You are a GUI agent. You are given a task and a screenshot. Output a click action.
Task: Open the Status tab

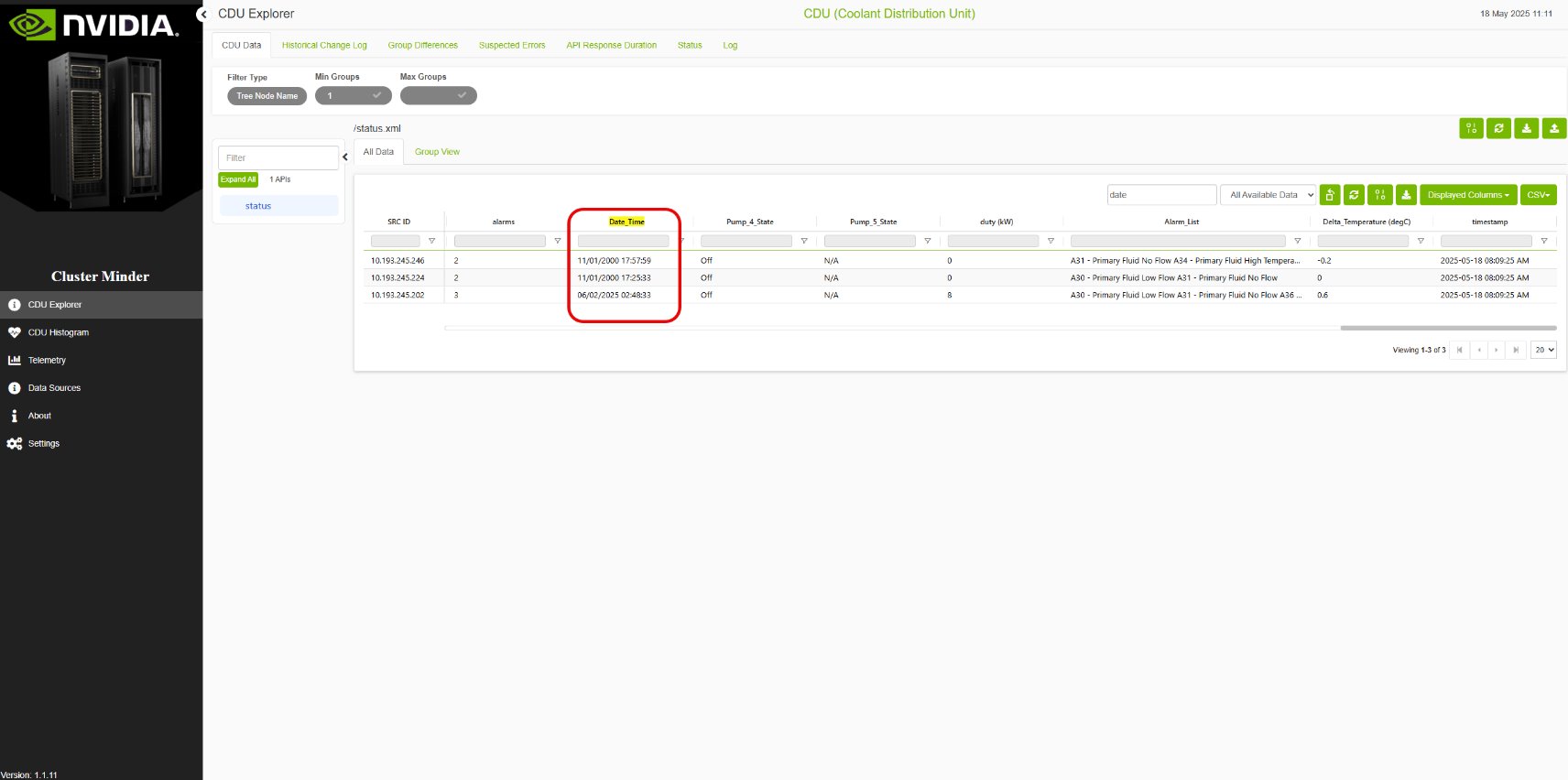click(690, 45)
